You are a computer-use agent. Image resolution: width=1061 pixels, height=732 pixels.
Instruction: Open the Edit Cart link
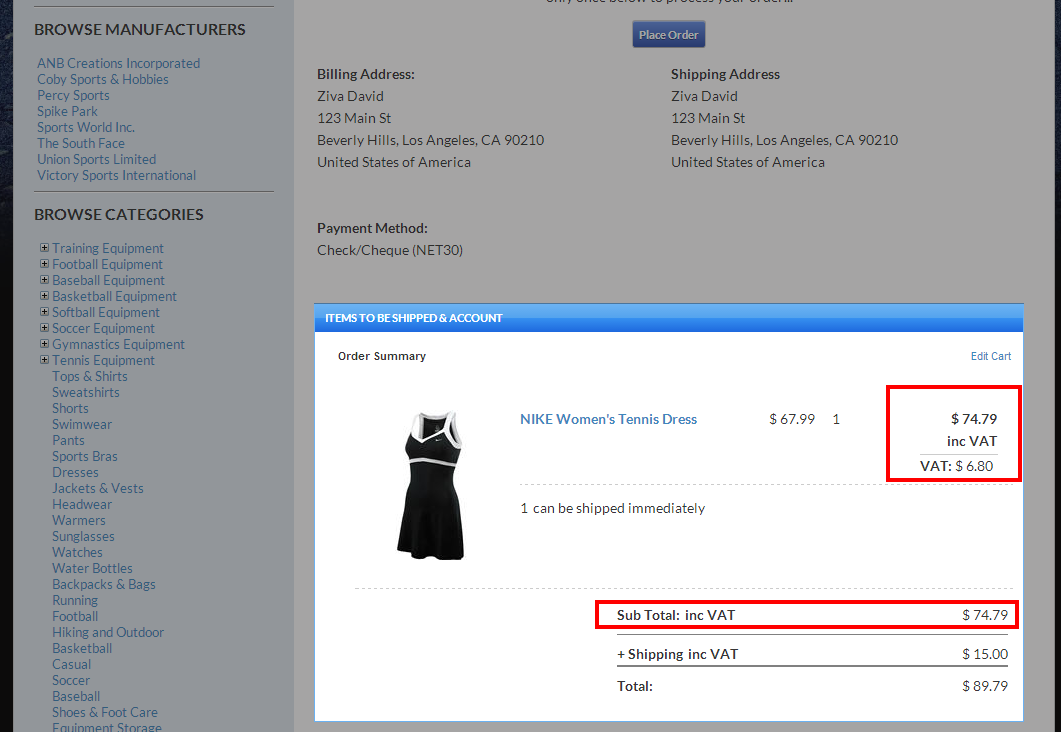(x=990, y=356)
